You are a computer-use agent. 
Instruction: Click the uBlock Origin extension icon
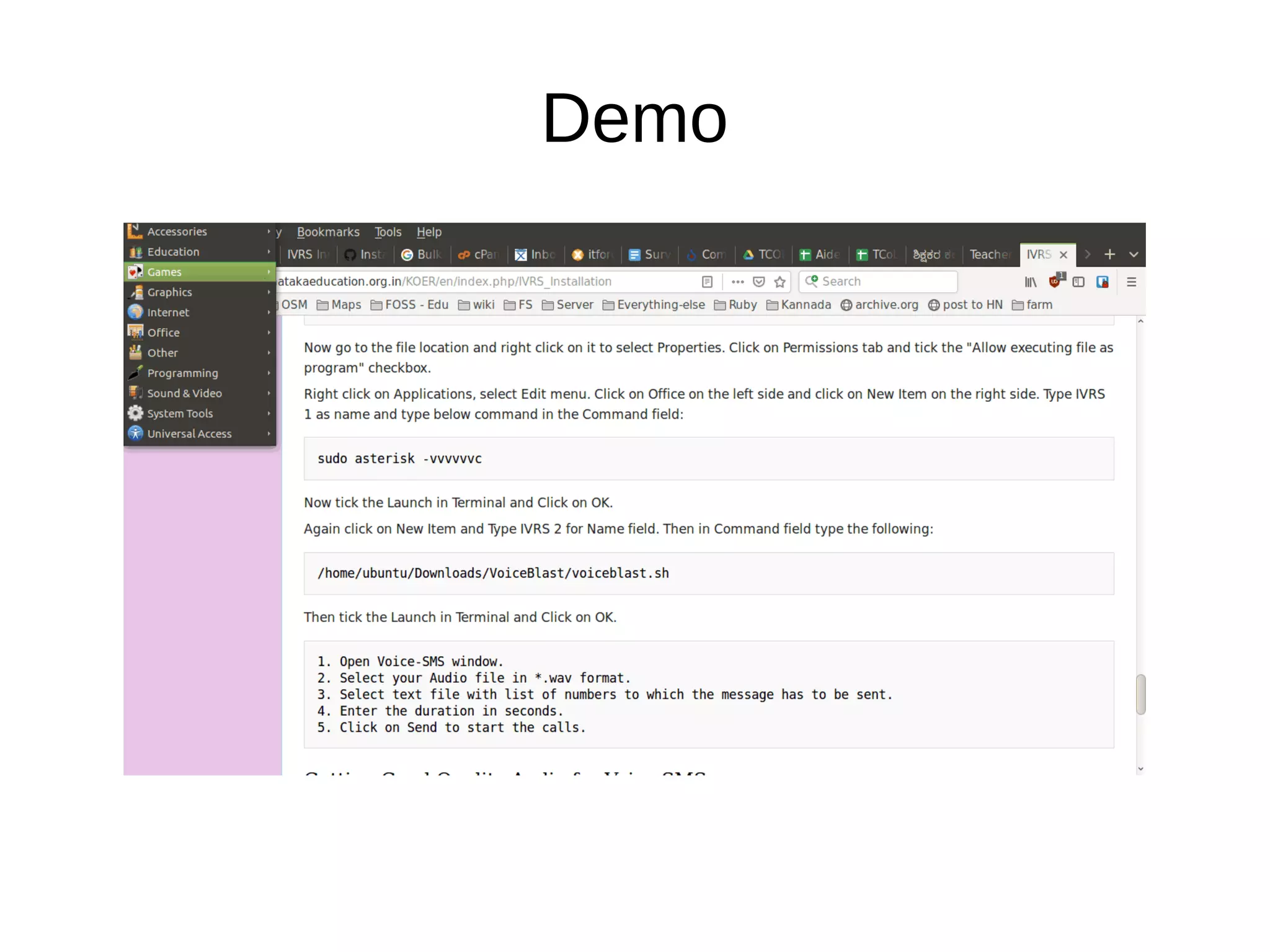(x=1055, y=281)
